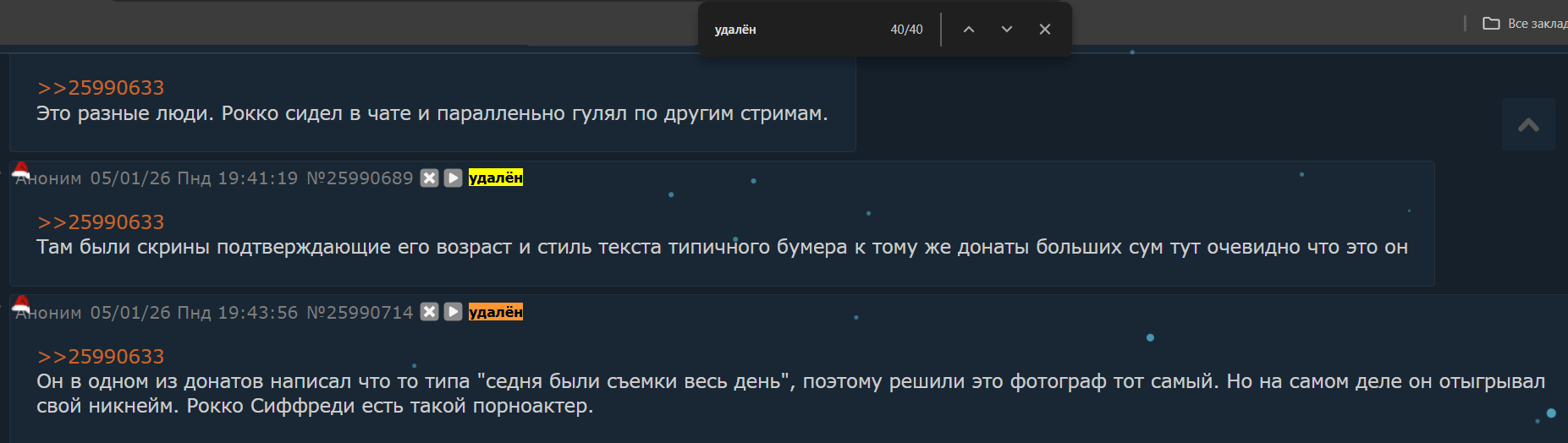Screen dimensions: 1568x443
Task: Click the X icon on post №25990714
Action: pyautogui.click(x=430, y=312)
